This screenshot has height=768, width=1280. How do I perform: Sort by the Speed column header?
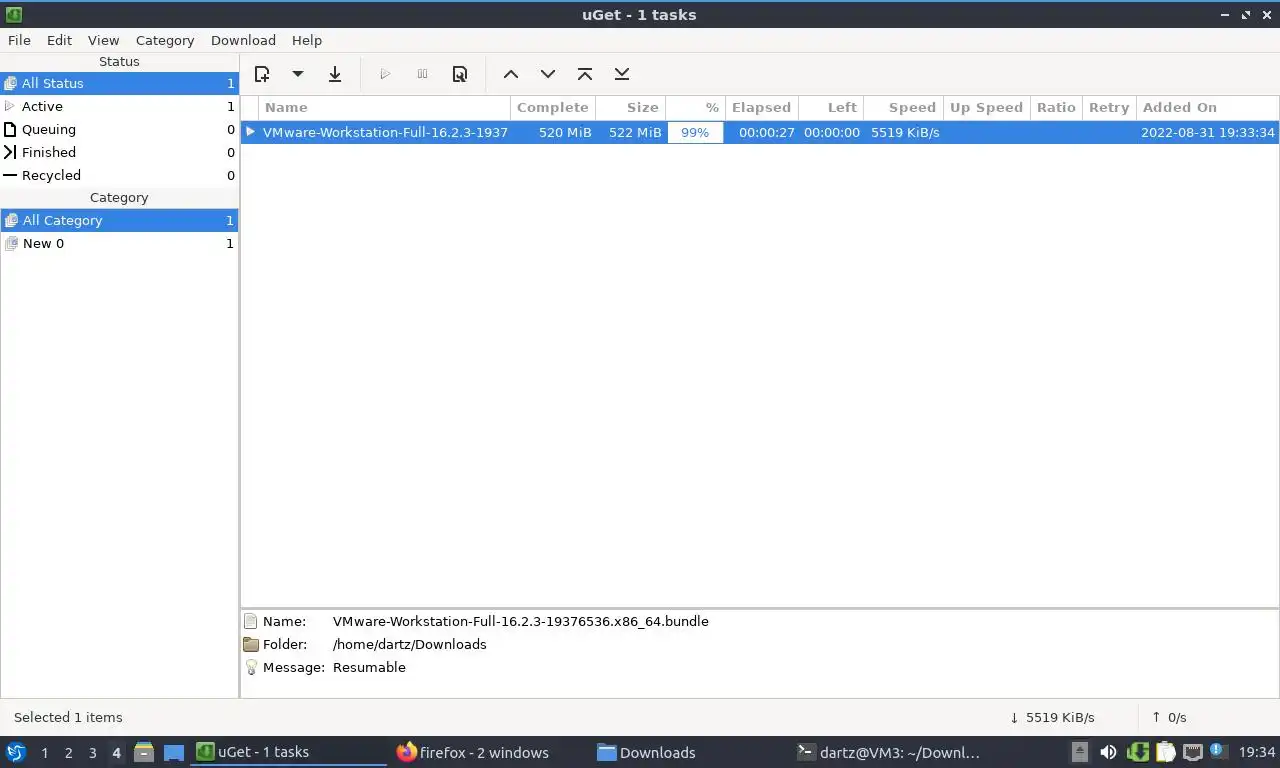click(903, 107)
